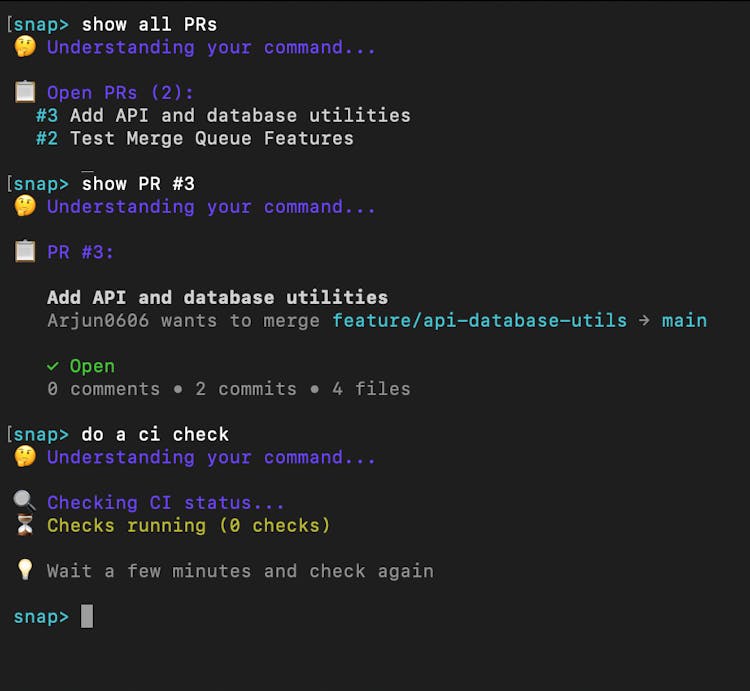Click the '4 files' count text

pyautogui.click(x=371, y=389)
